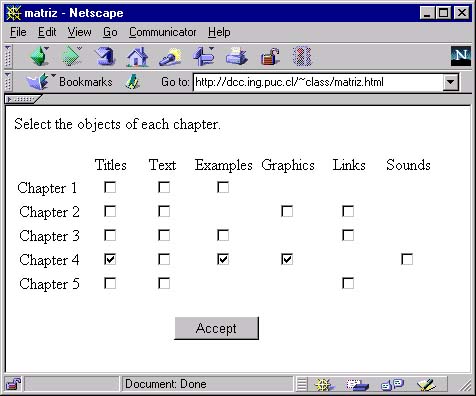Check Chapter 1 Examples checkbox
The height and width of the screenshot is (396, 476).
coord(223,187)
